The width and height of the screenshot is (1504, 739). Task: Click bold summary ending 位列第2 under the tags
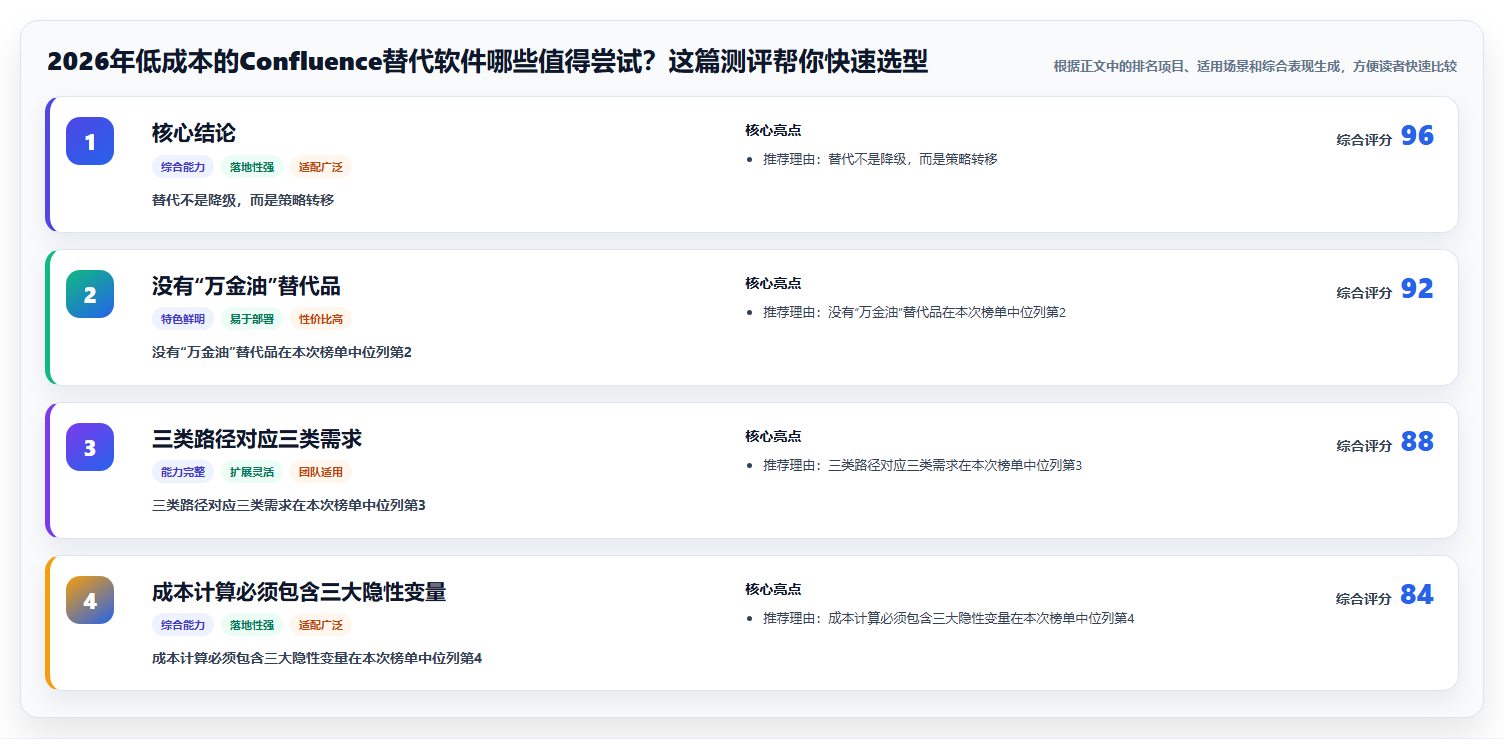[x=282, y=352]
